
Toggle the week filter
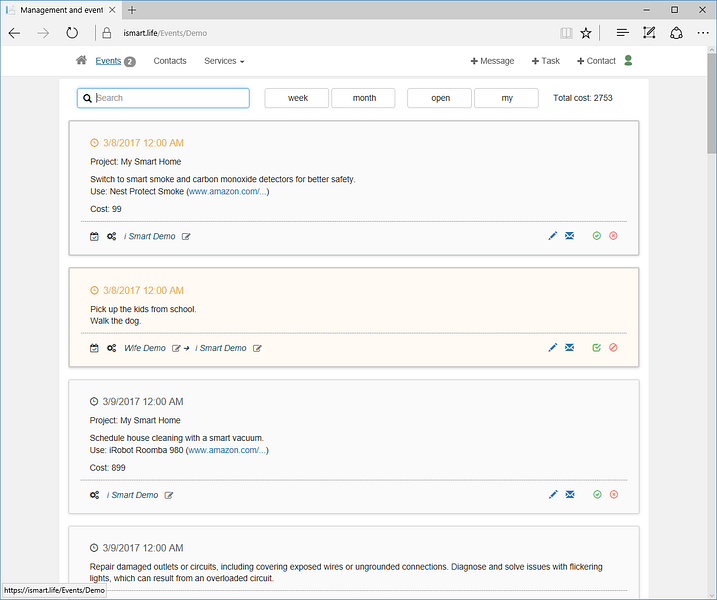[297, 98]
